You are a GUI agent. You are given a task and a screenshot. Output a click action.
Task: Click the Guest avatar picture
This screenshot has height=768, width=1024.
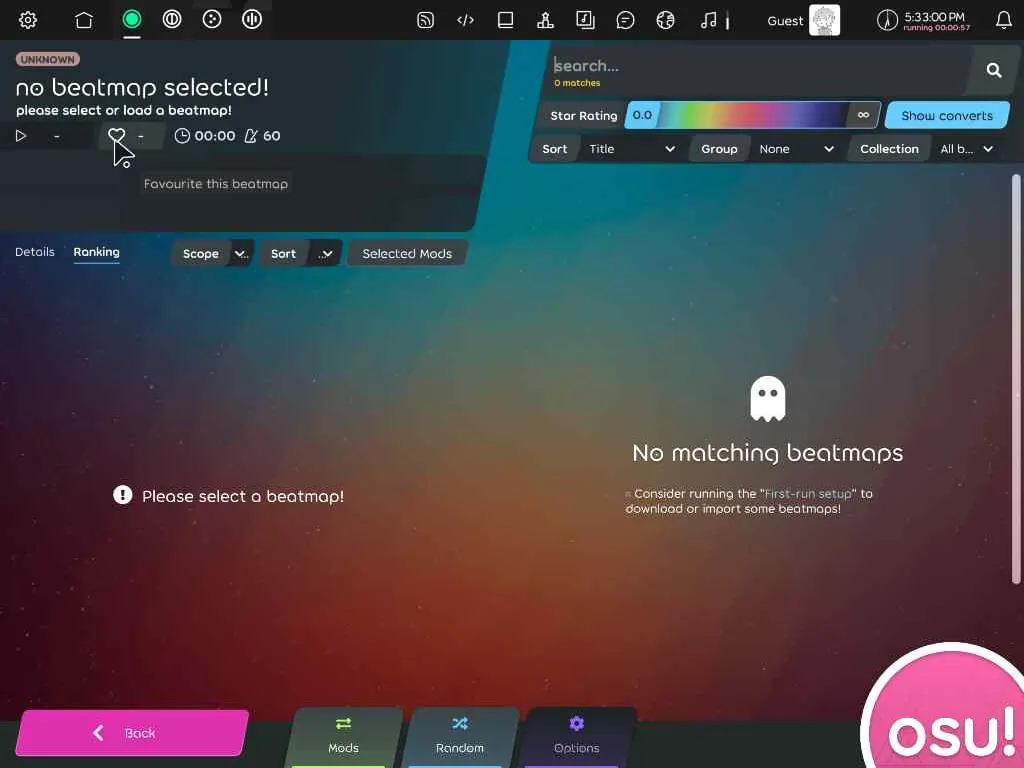(x=824, y=20)
